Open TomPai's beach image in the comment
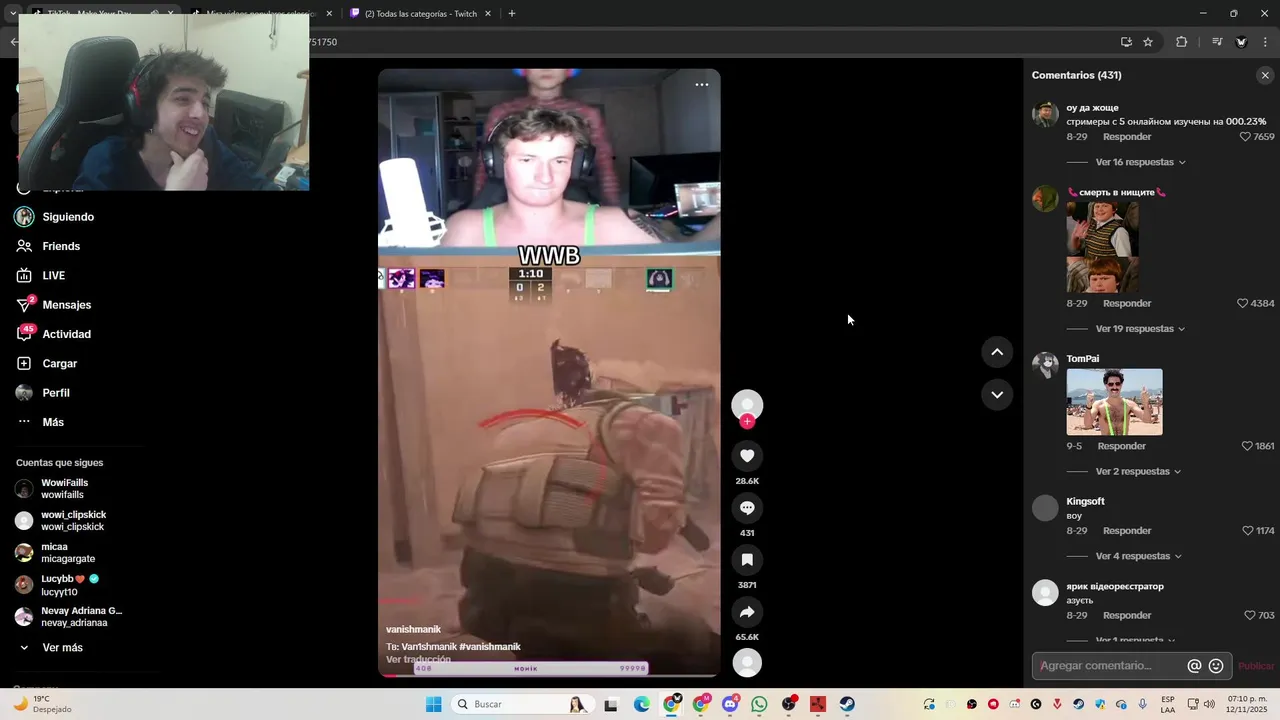1280x720 pixels. coord(1114,402)
